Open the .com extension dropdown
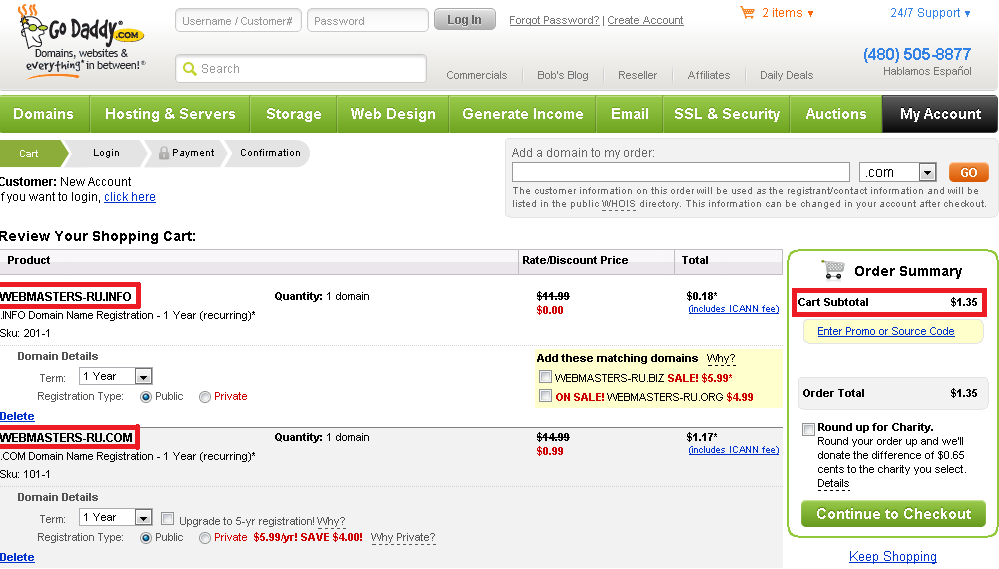Image resolution: width=999 pixels, height=569 pixels. 926,172
